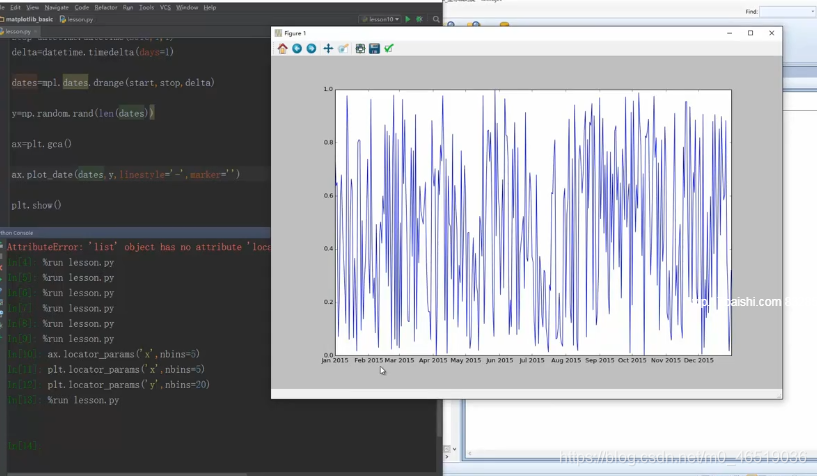Close the Figure 1 window
817x476 pixels.
772,33
